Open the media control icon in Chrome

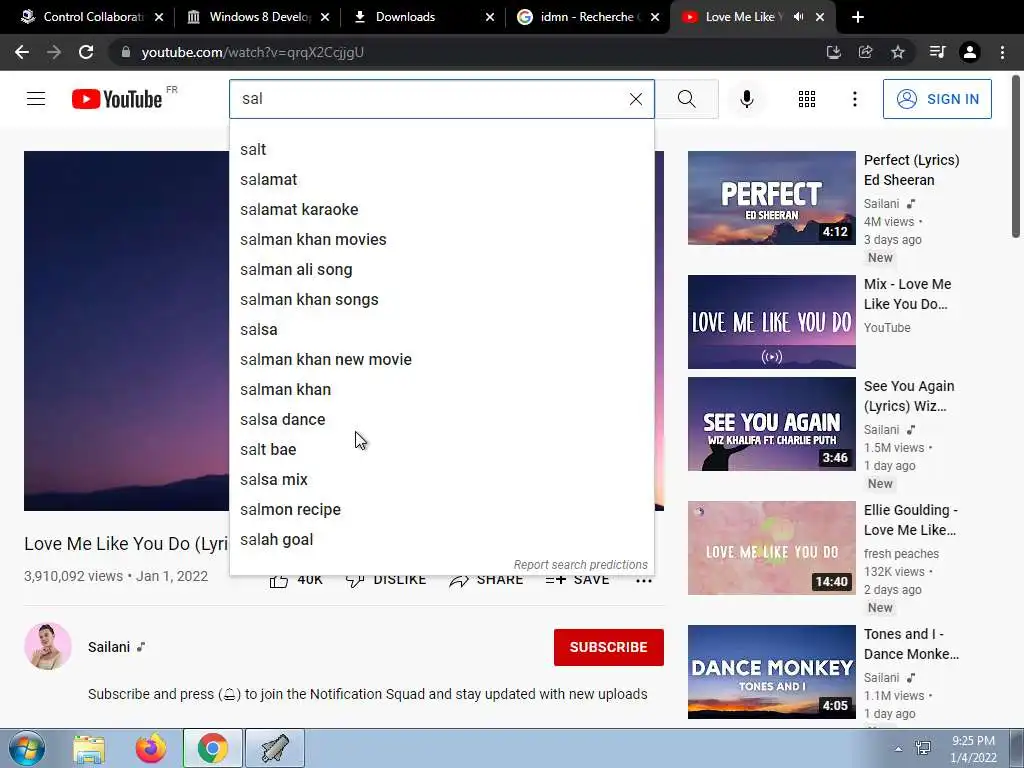pos(937,52)
